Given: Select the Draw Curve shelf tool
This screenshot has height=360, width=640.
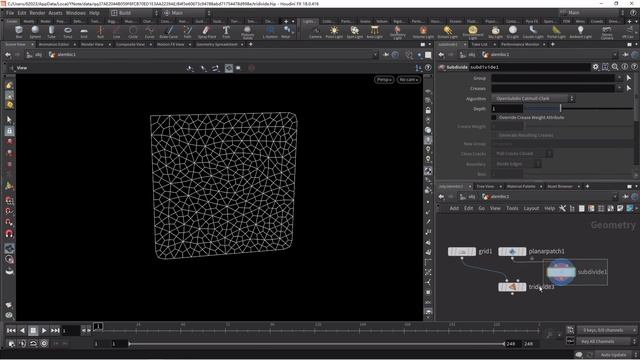Looking at the screenshot, I should pos(169,31).
